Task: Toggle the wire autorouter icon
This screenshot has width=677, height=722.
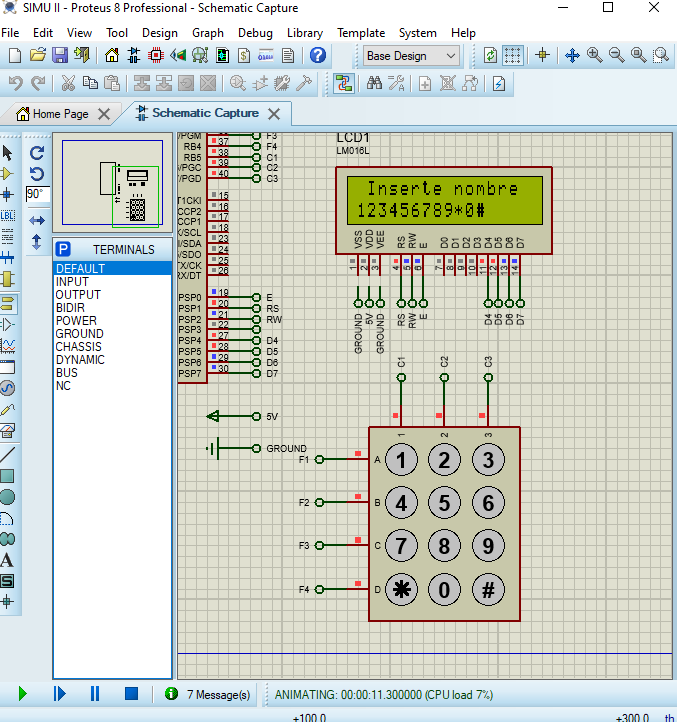Action: tap(344, 84)
